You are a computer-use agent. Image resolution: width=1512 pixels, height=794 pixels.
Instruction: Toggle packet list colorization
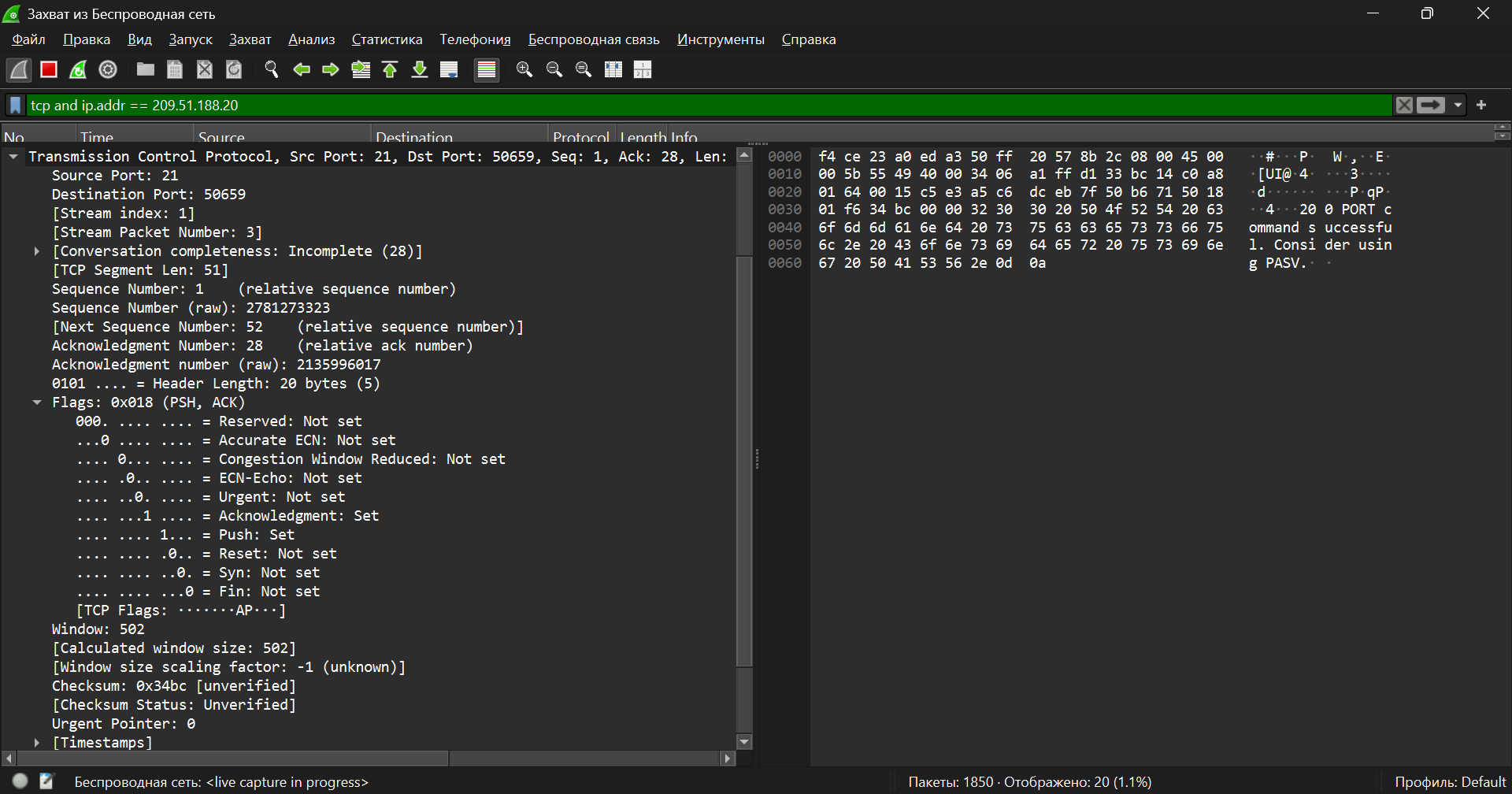click(x=487, y=70)
